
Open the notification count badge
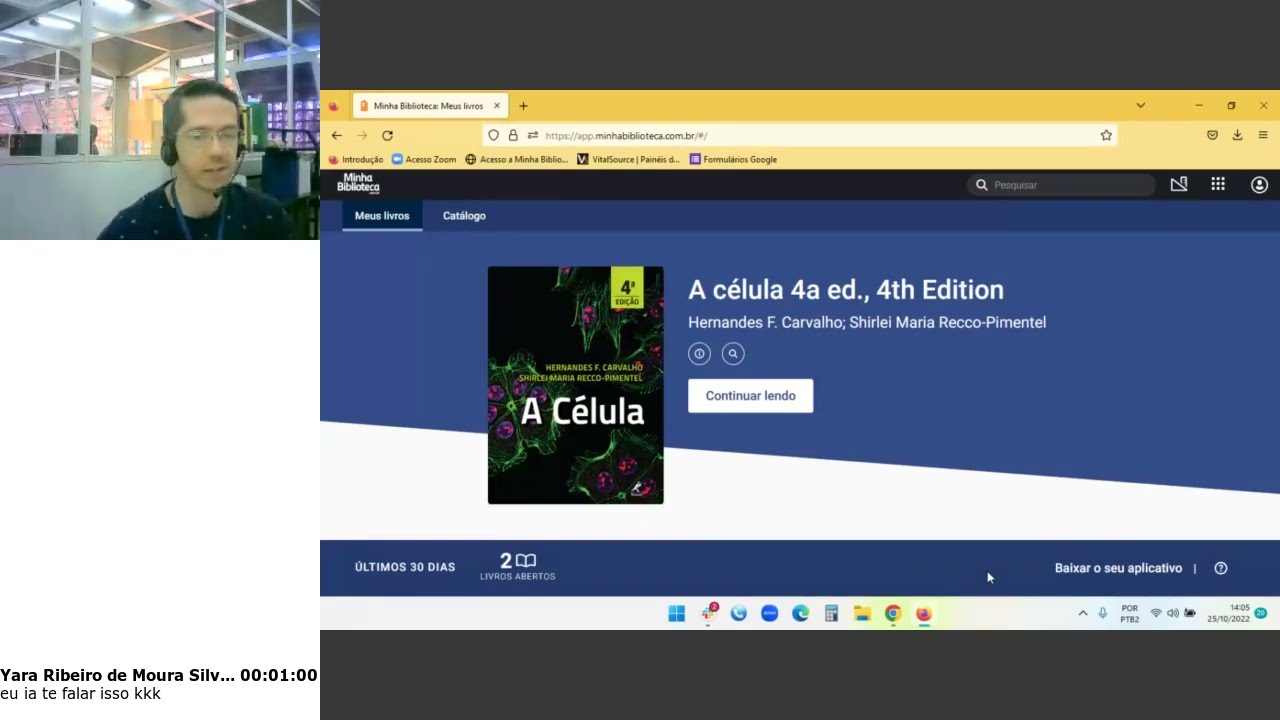(1261, 613)
